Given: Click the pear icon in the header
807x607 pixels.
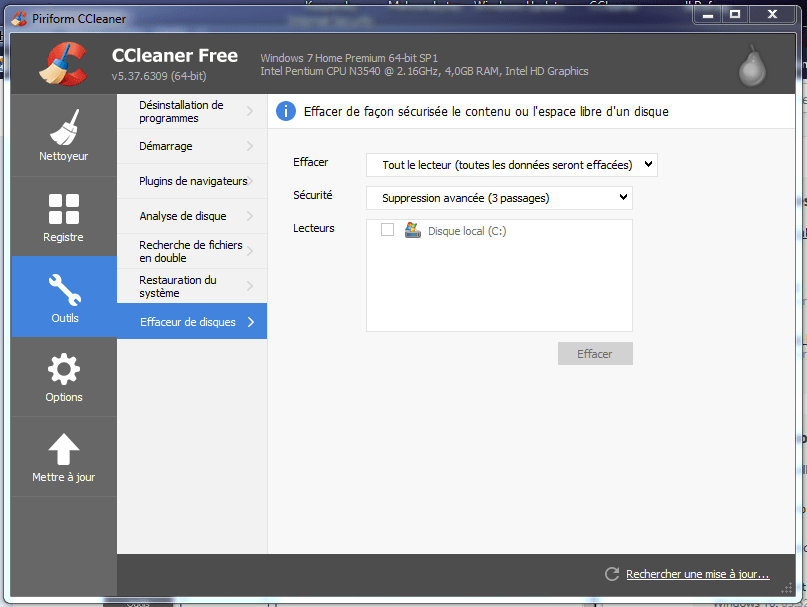Looking at the screenshot, I should [752, 66].
